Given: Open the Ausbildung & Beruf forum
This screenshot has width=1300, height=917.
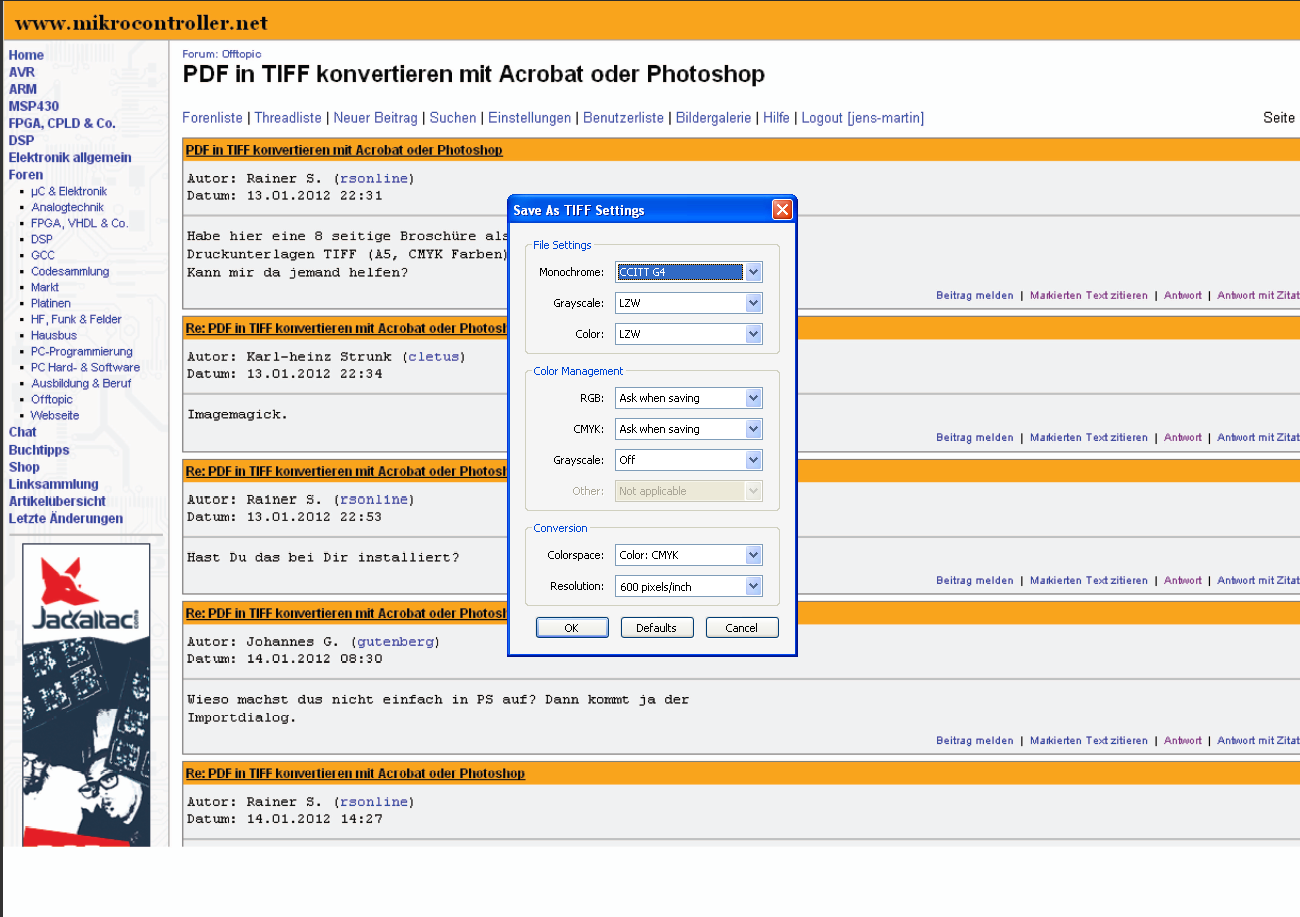Looking at the screenshot, I should (x=81, y=383).
